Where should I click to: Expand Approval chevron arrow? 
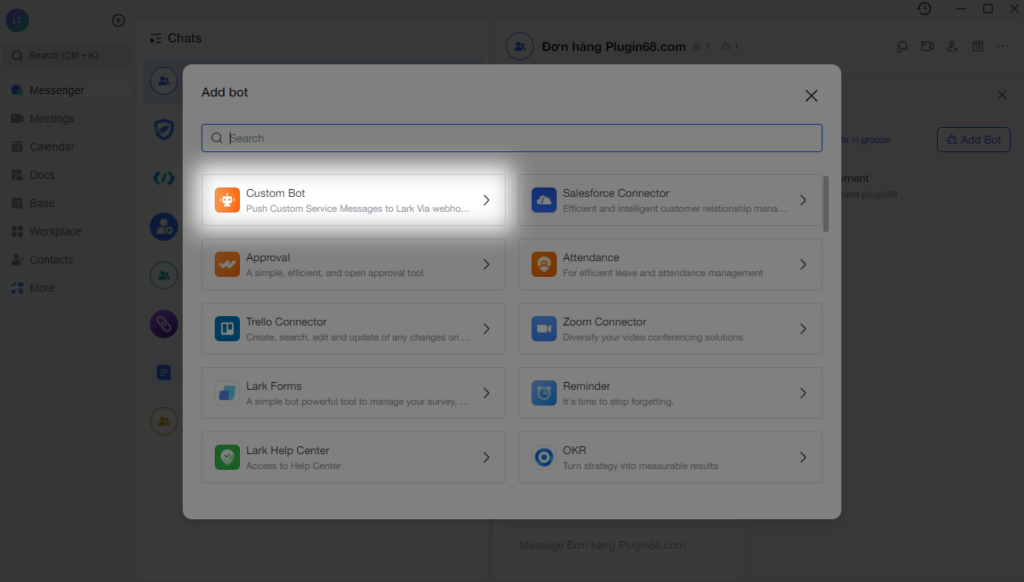[x=487, y=265]
